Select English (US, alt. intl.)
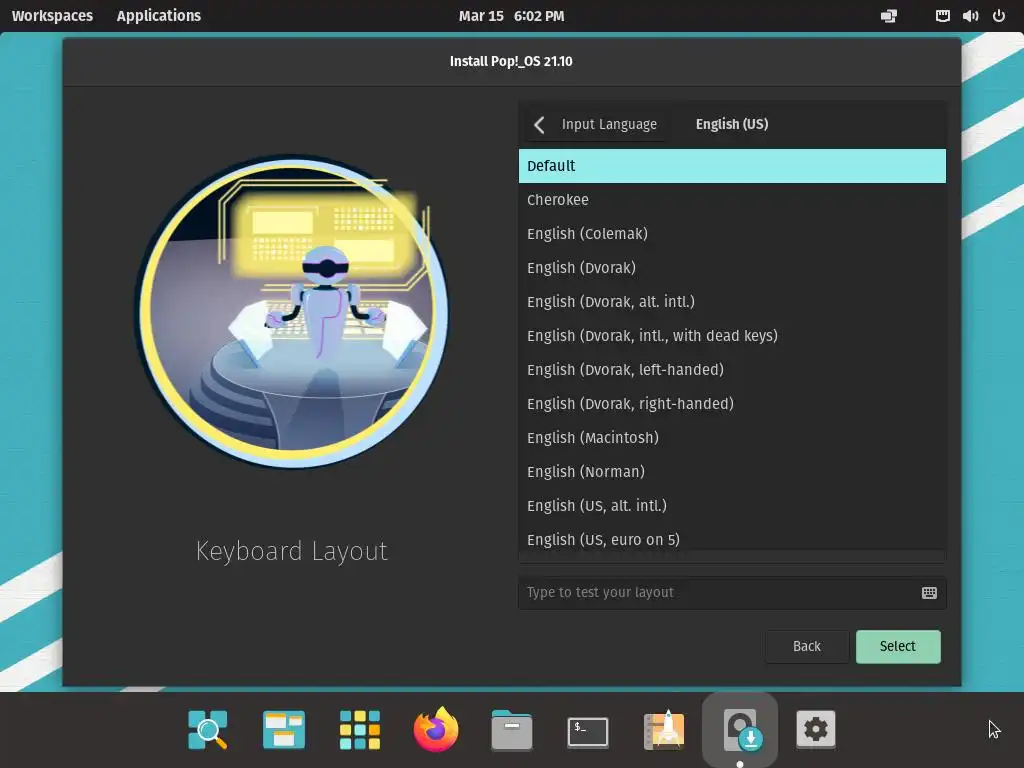The image size is (1024, 768). (732, 505)
